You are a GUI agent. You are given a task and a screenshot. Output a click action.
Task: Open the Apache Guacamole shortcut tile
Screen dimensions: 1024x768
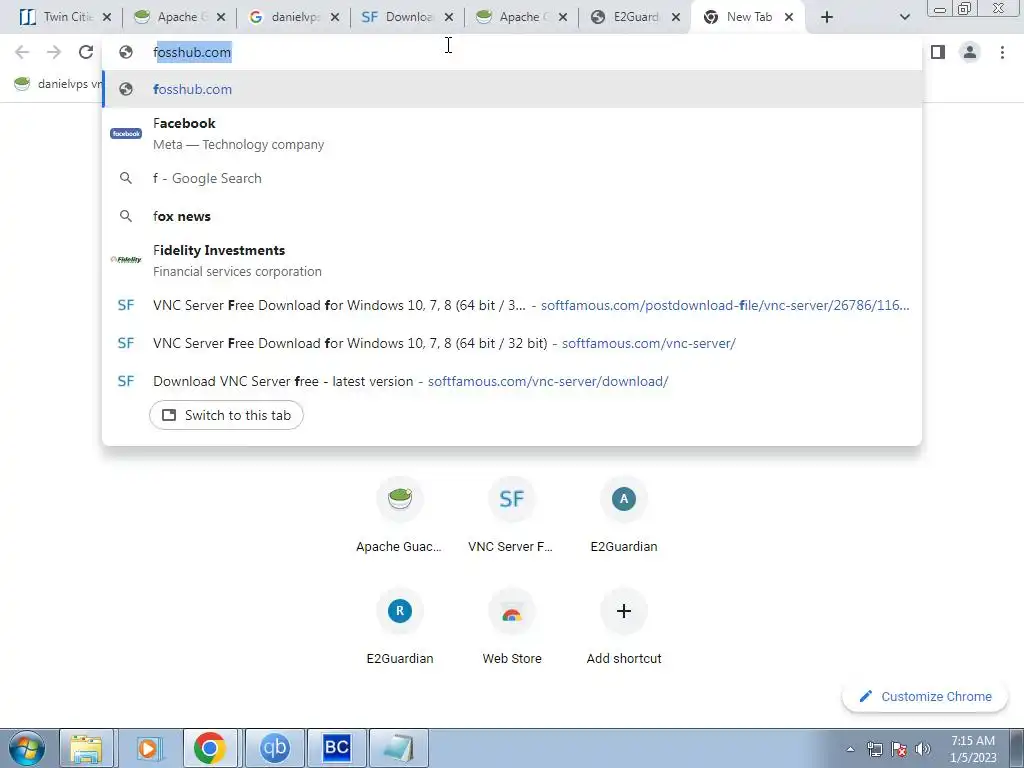(x=399, y=517)
